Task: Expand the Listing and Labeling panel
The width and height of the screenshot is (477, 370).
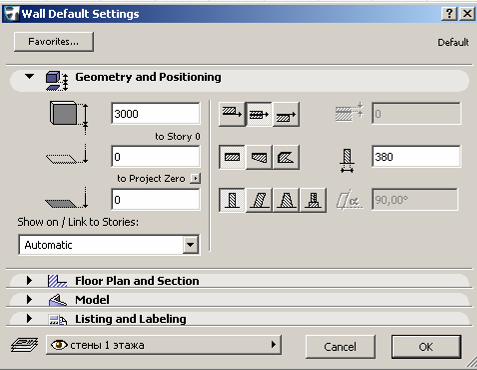Action: pos(29,319)
